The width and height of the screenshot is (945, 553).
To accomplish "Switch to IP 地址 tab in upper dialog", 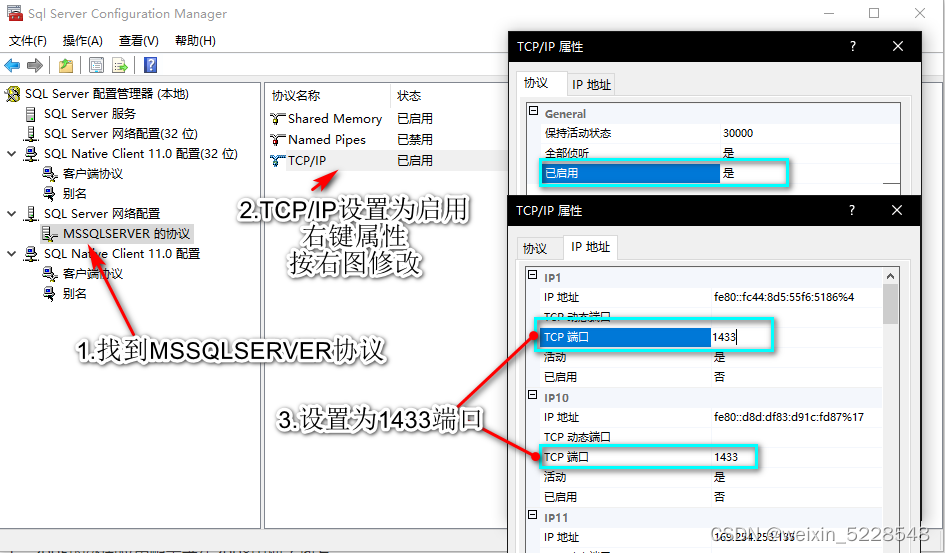I will 591,84.
